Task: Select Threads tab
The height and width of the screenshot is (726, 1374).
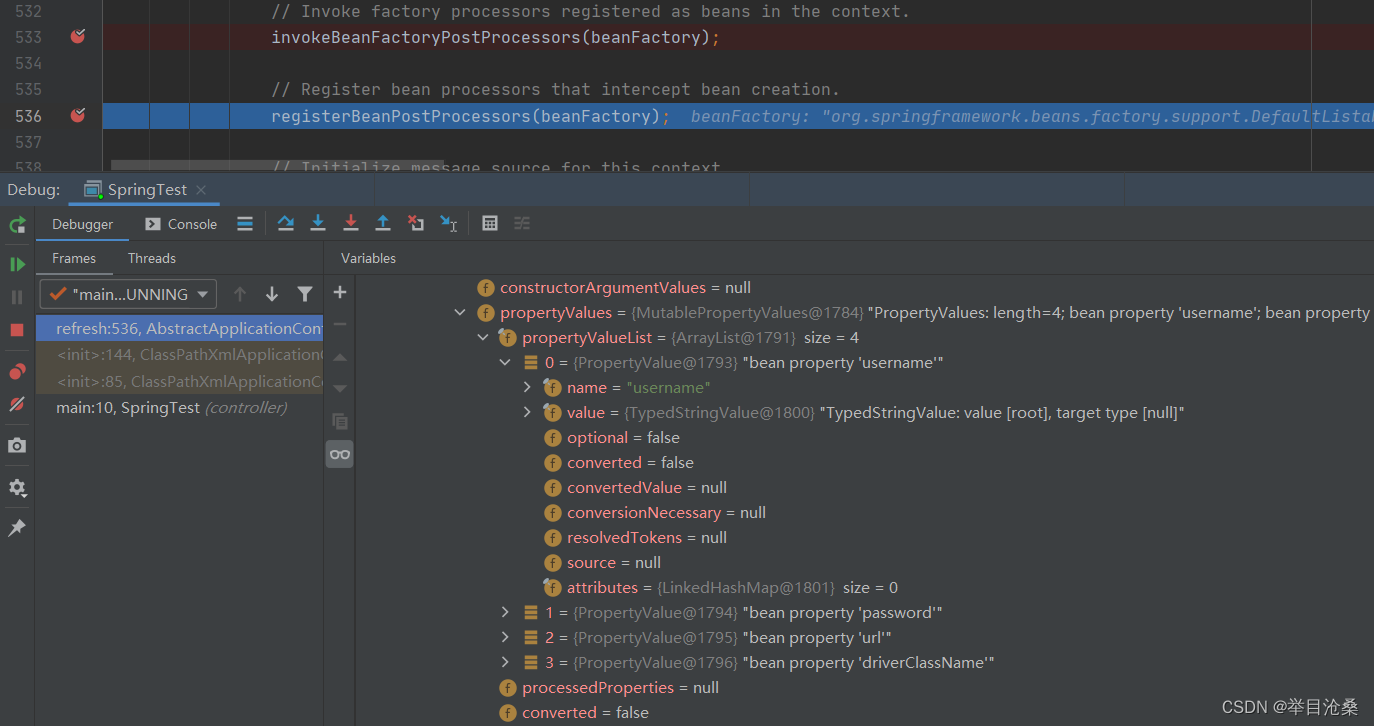Action: click(x=152, y=258)
